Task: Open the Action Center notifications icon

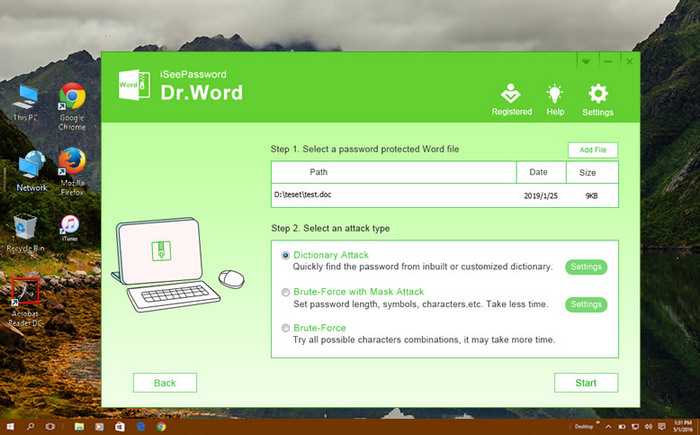Action: click(662, 427)
